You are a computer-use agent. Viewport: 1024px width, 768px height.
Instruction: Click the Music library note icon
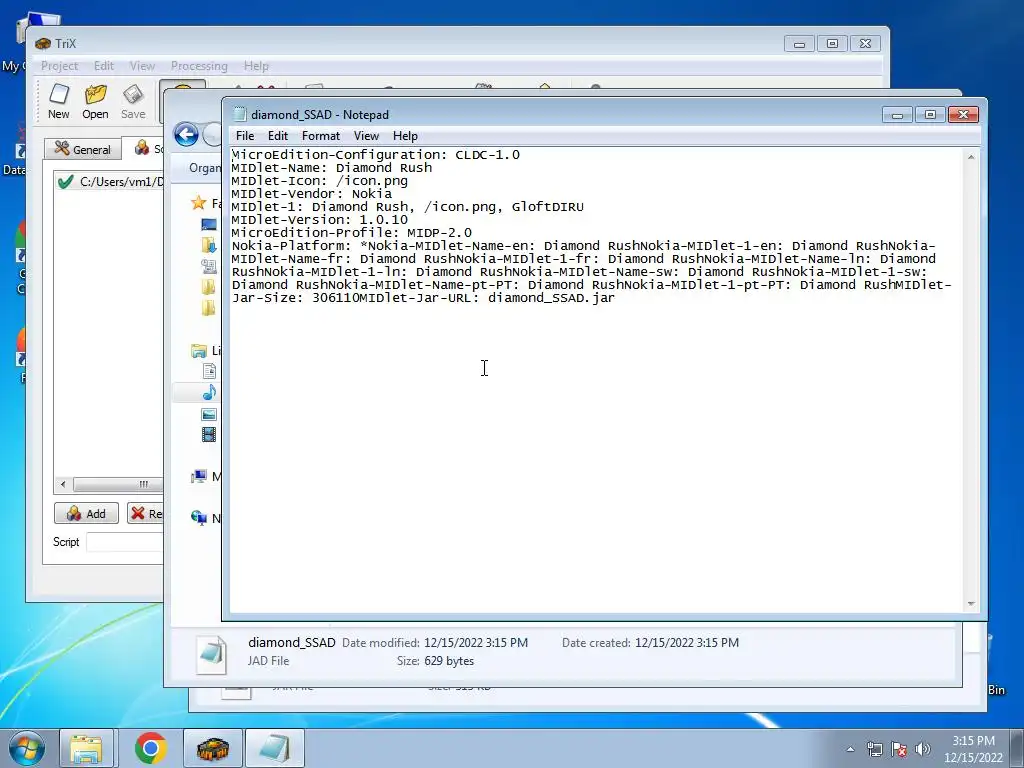[209, 392]
